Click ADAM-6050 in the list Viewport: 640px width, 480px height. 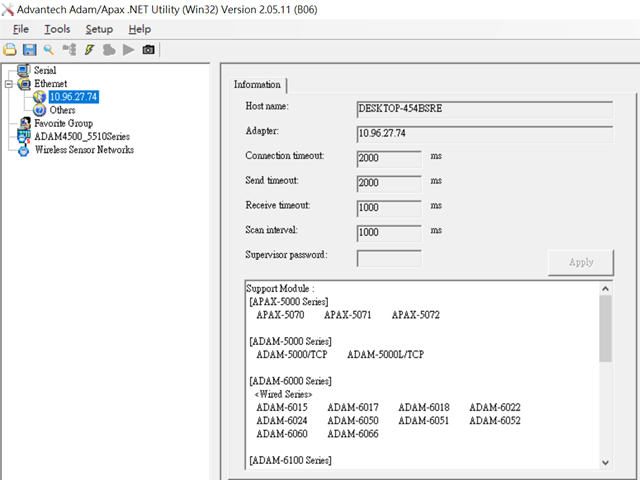click(353, 420)
